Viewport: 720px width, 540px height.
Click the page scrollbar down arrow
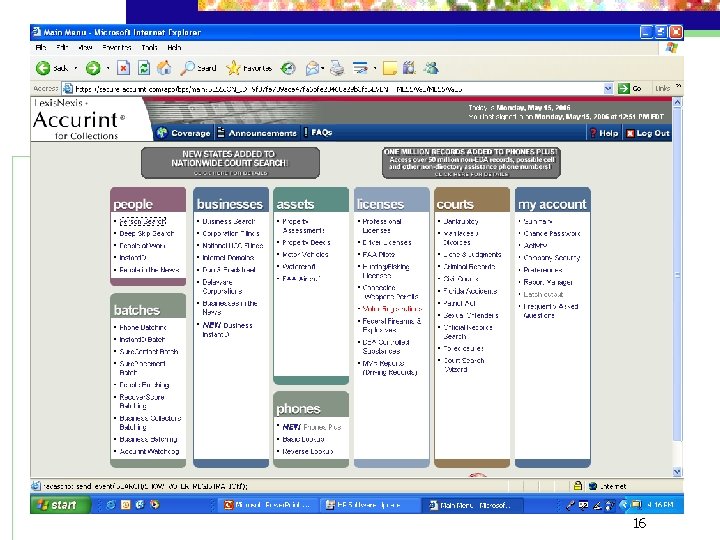pos(677,472)
